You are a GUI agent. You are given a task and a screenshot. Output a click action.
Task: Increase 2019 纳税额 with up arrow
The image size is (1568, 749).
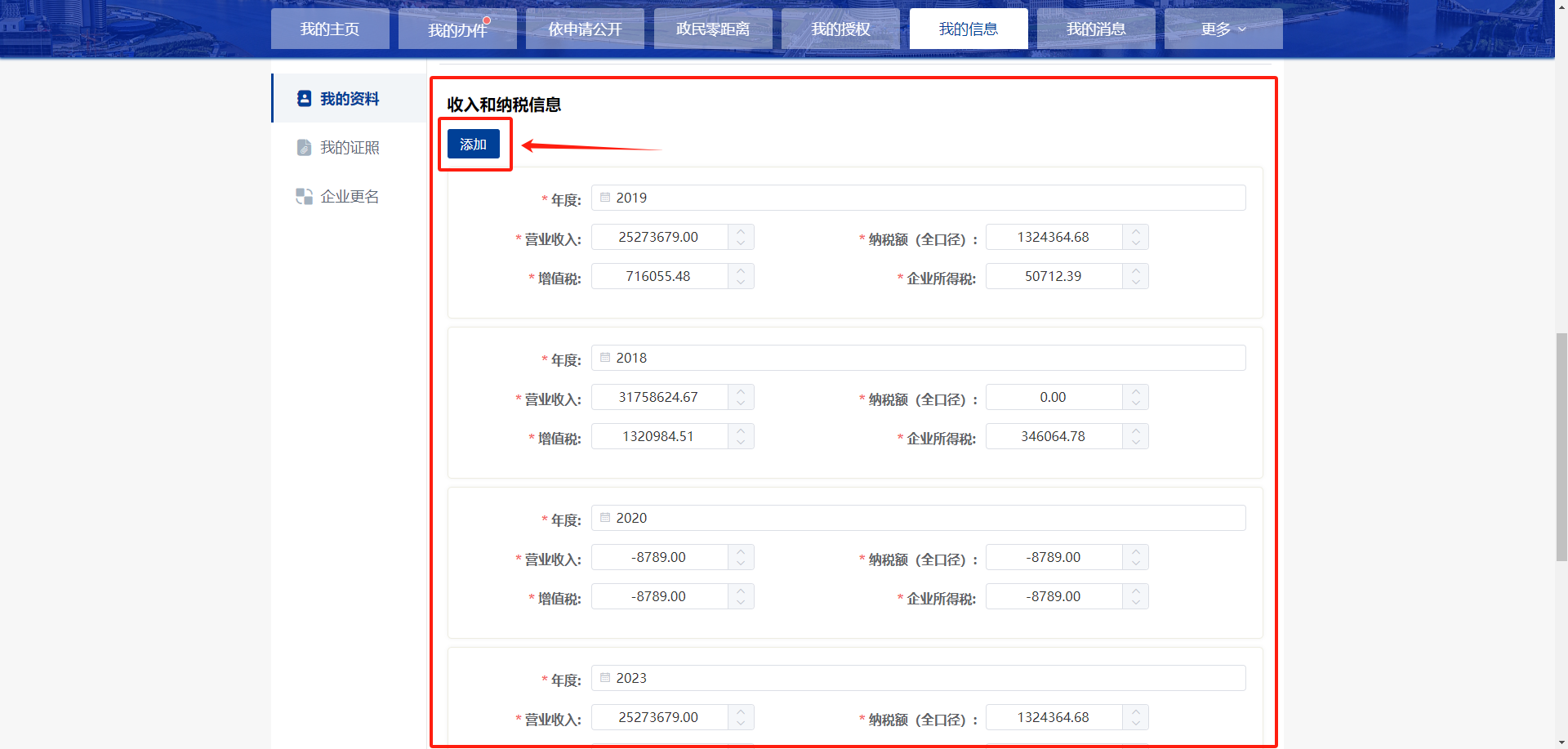1136,231
